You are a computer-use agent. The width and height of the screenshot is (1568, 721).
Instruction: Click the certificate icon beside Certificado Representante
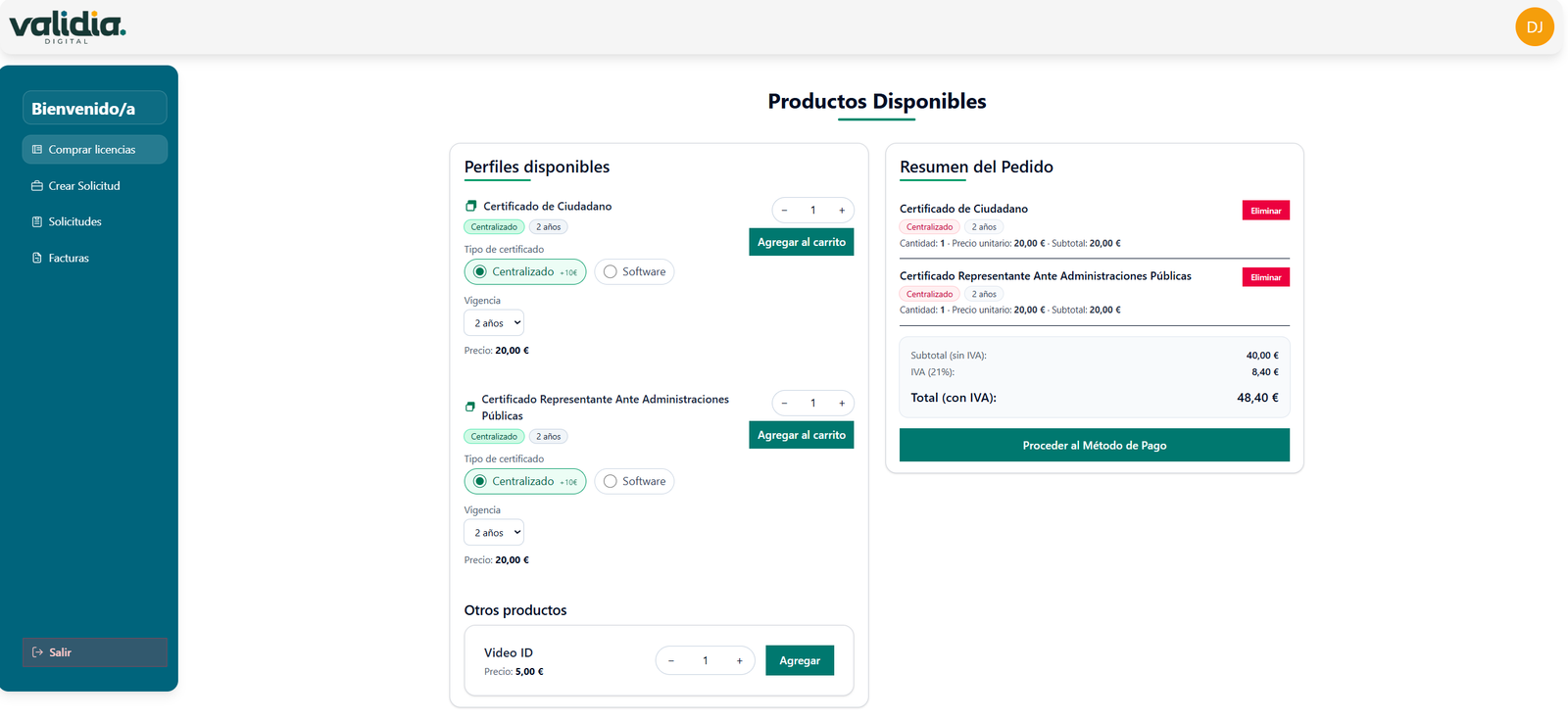pos(469,407)
